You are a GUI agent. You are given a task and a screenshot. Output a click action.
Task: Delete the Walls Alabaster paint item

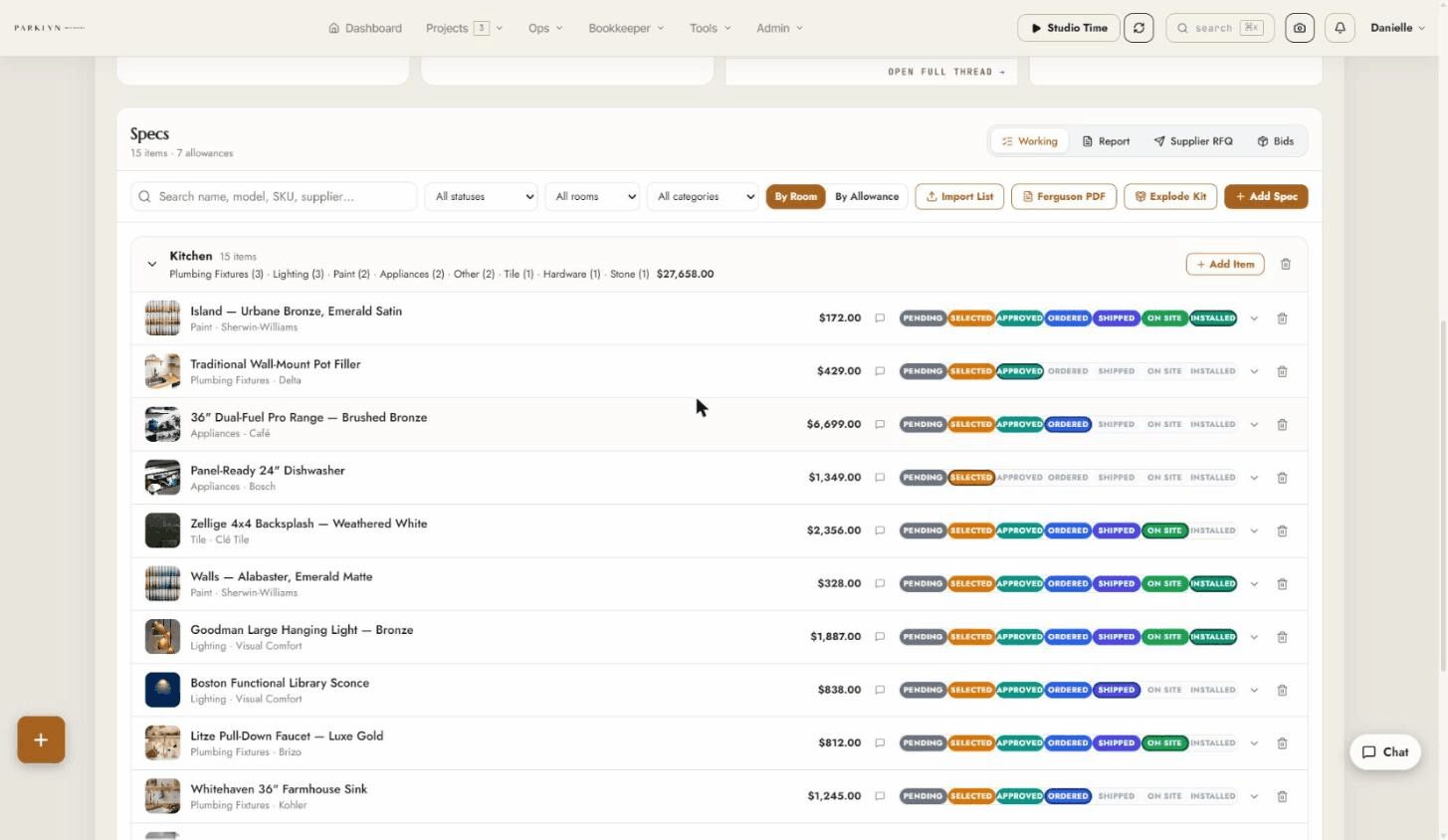pos(1282,583)
